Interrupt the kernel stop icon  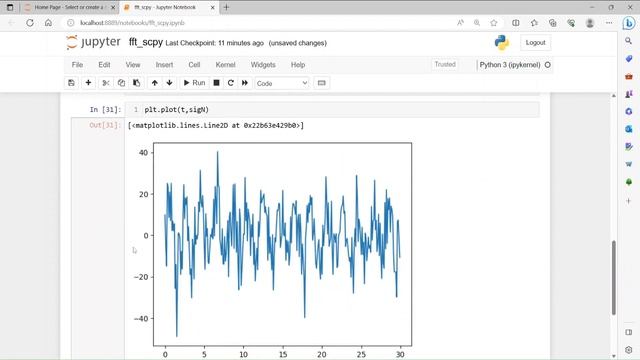216,83
